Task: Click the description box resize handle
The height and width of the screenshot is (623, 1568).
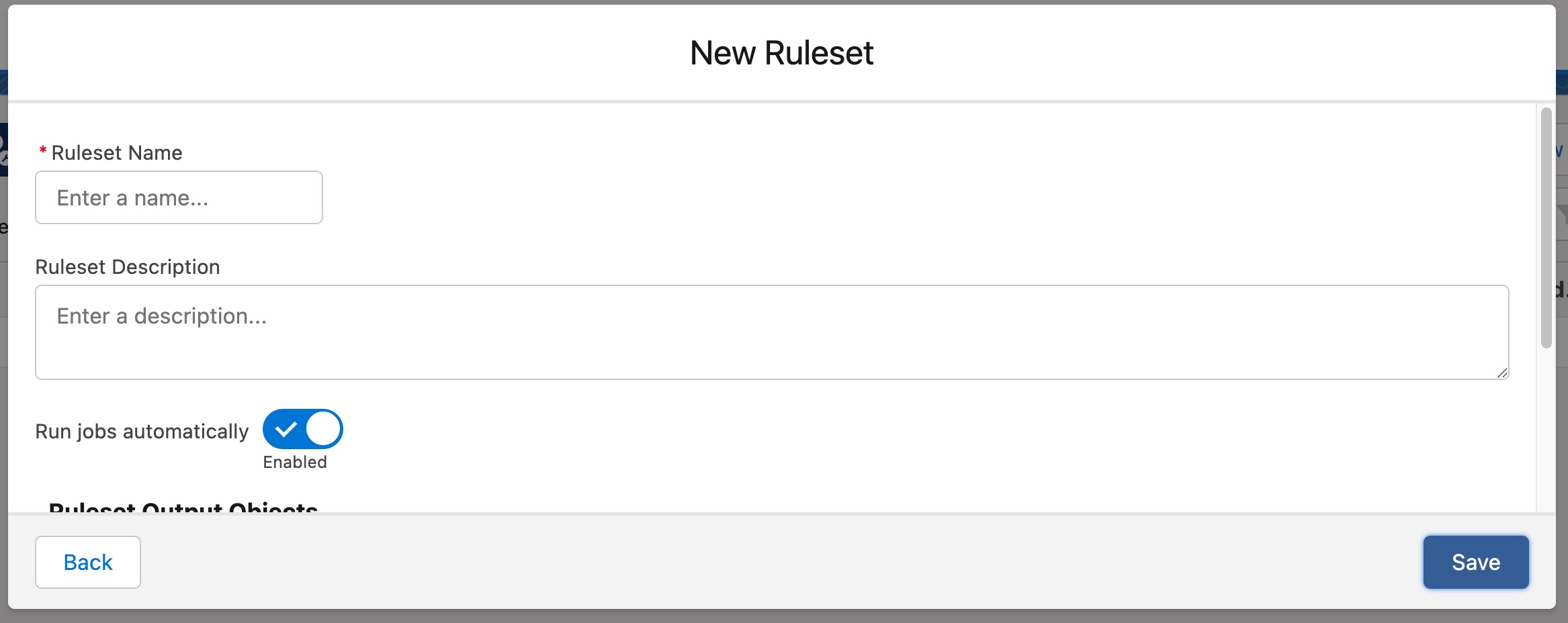Action: click(1502, 373)
